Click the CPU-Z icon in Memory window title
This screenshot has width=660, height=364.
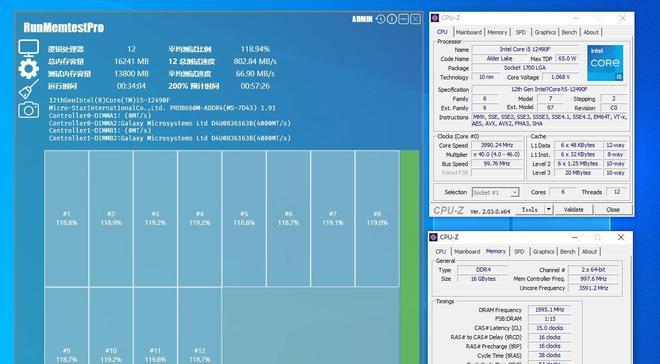[433, 237]
